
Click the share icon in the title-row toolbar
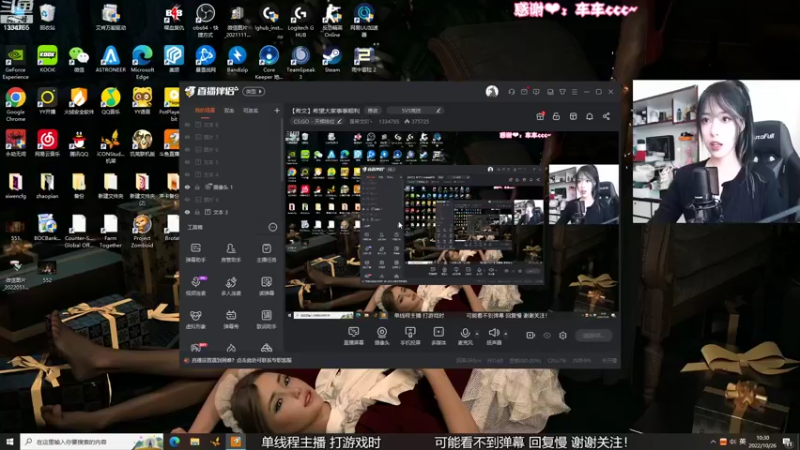(606, 116)
